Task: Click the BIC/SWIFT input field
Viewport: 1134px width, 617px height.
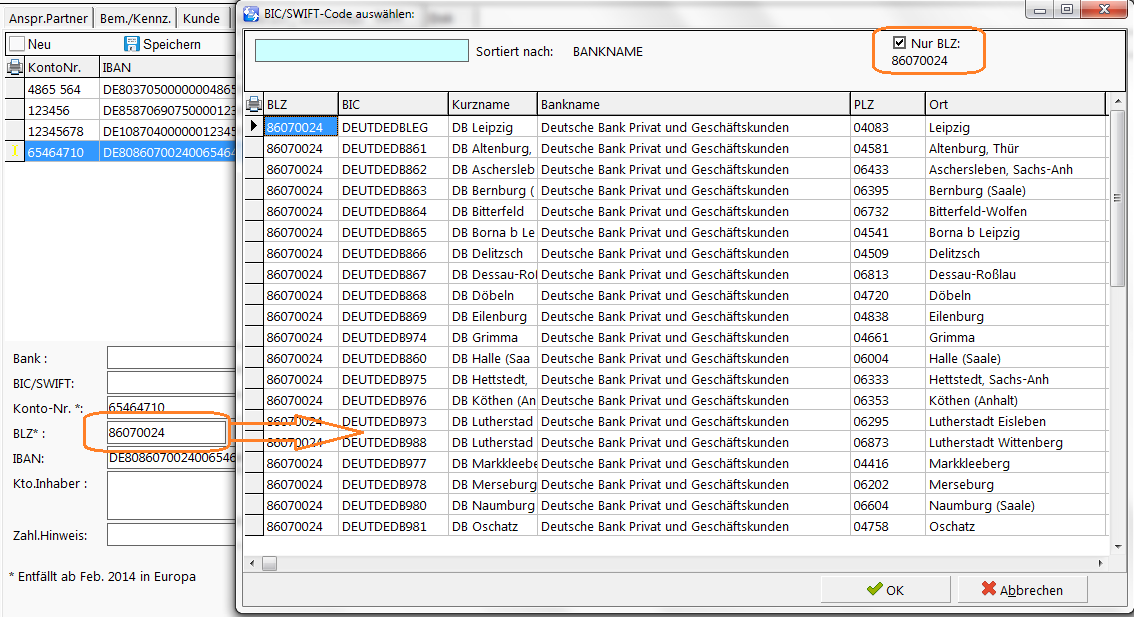Action: (171, 383)
